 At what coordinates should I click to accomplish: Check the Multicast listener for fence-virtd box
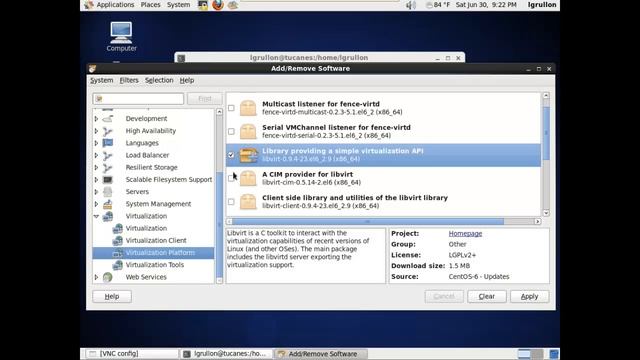point(231,108)
